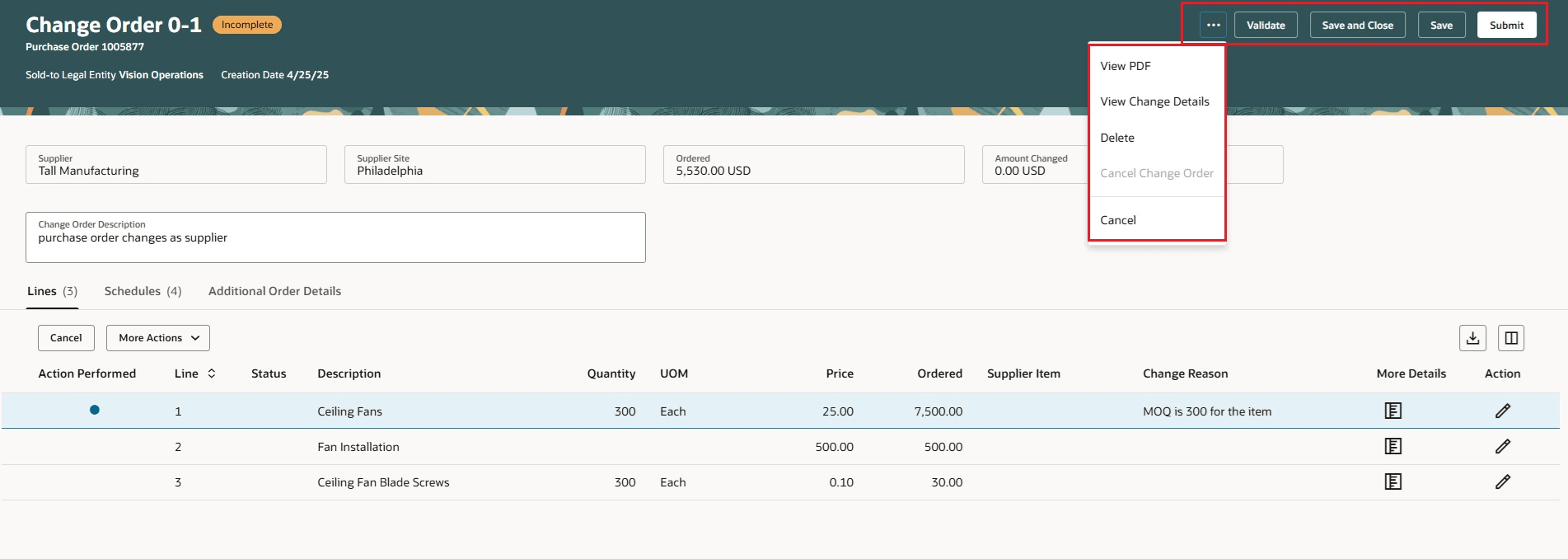Click the Change Reason column header
The height and width of the screenshot is (559, 1568).
pos(1185,373)
